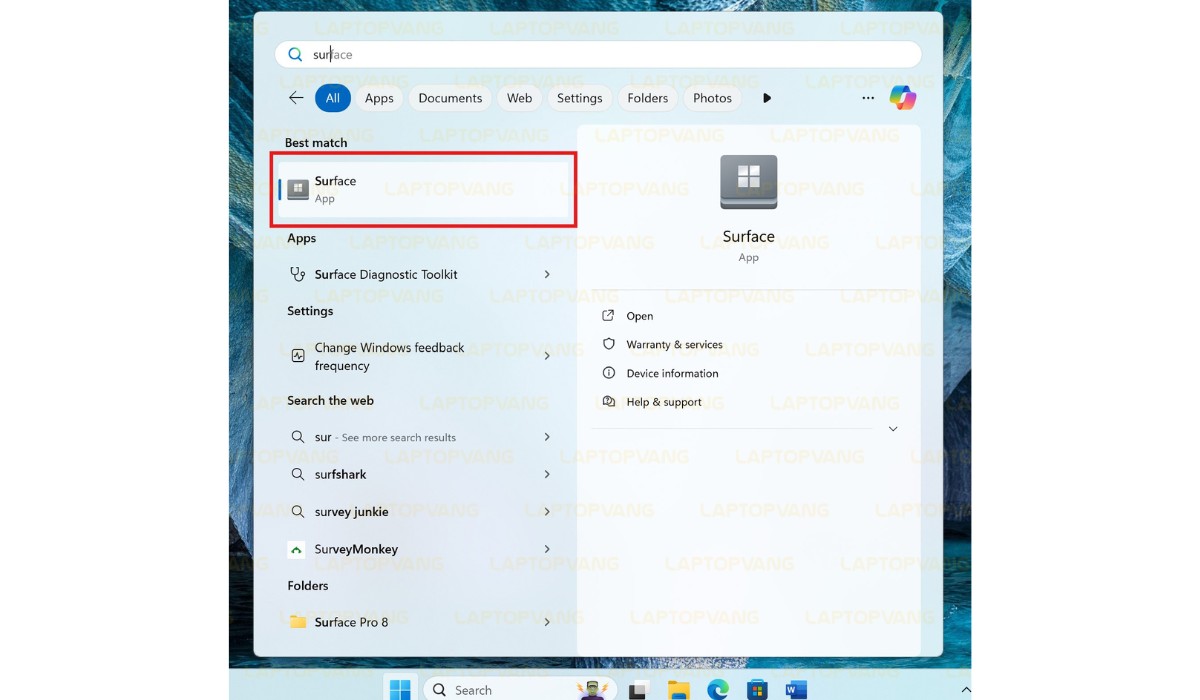Select the SurveyMonkey suggestion text
Image resolution: width=1200 pixels, height=700 pixels.
[356, 549]
